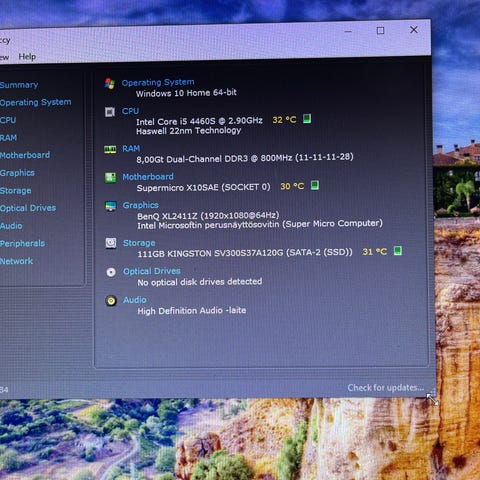Select Audio in the sidebar

pos(11,226)
